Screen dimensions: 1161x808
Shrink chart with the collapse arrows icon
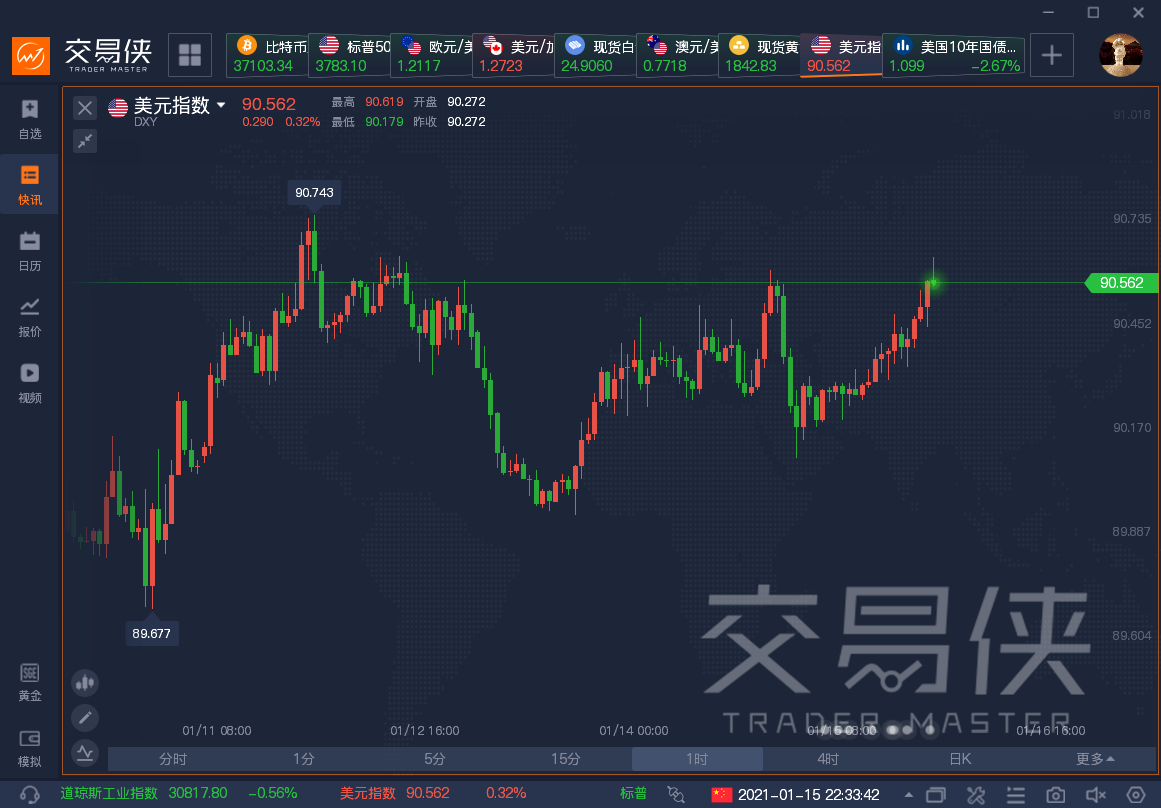coord(85,140)
